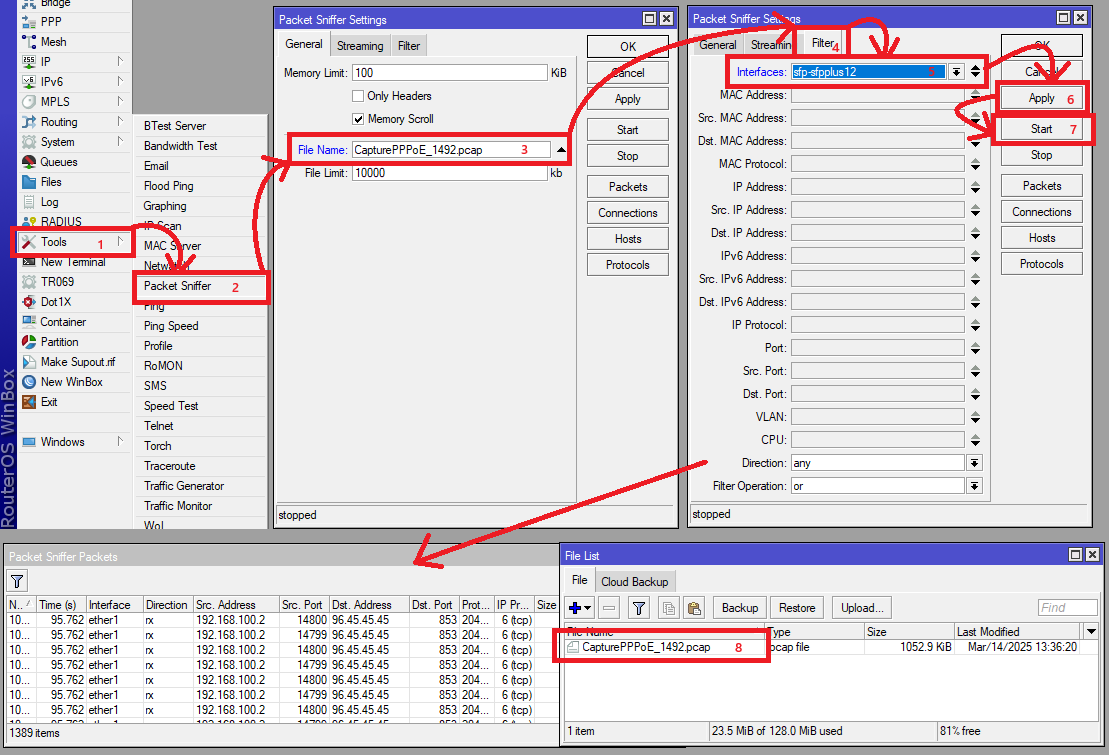The image size is (1109, 755).
Task: Expand the VLAN filter field arrows
Action: pos(975,417)
